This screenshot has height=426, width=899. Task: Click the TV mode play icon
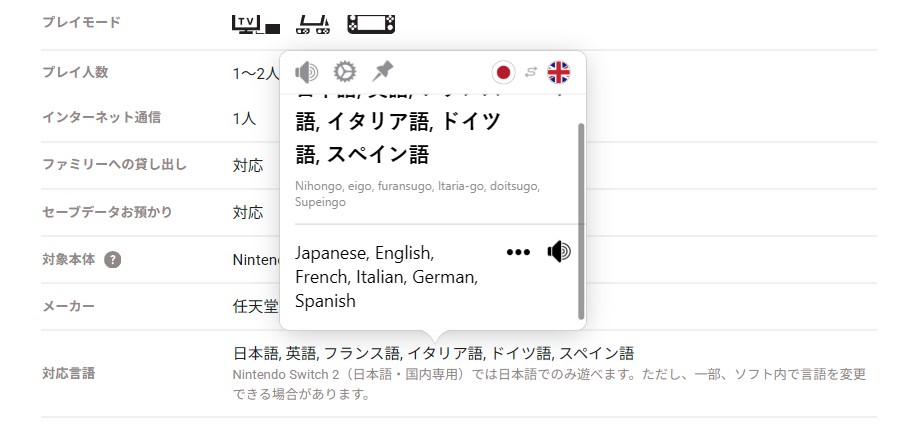click(256, 25)
